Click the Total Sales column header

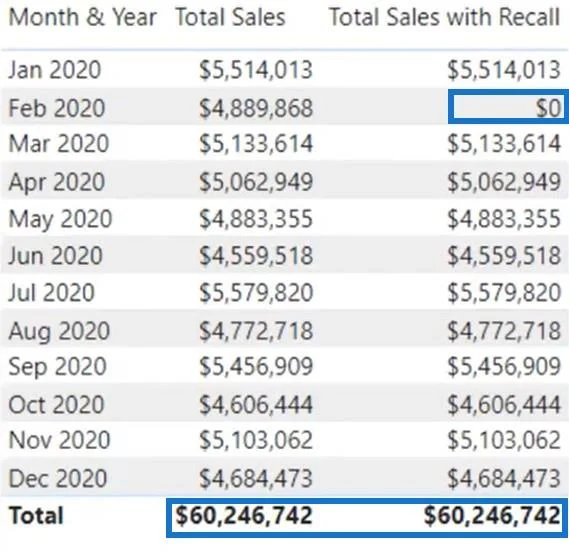coord(230,17)
